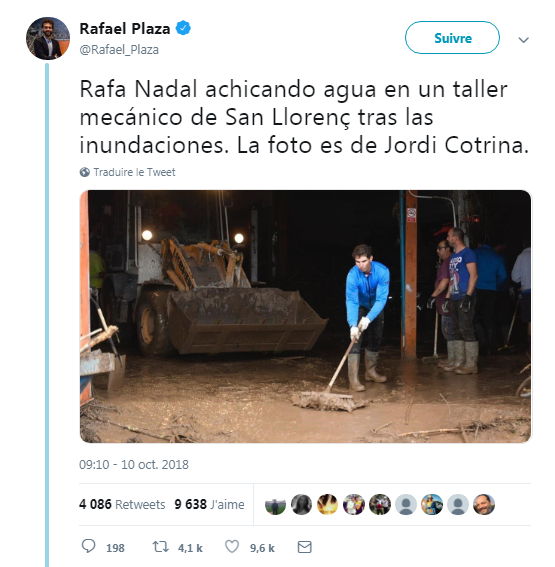Open the first liker's avatar
This screenshot has height=567, width=555.
click(x=275, y=504)
